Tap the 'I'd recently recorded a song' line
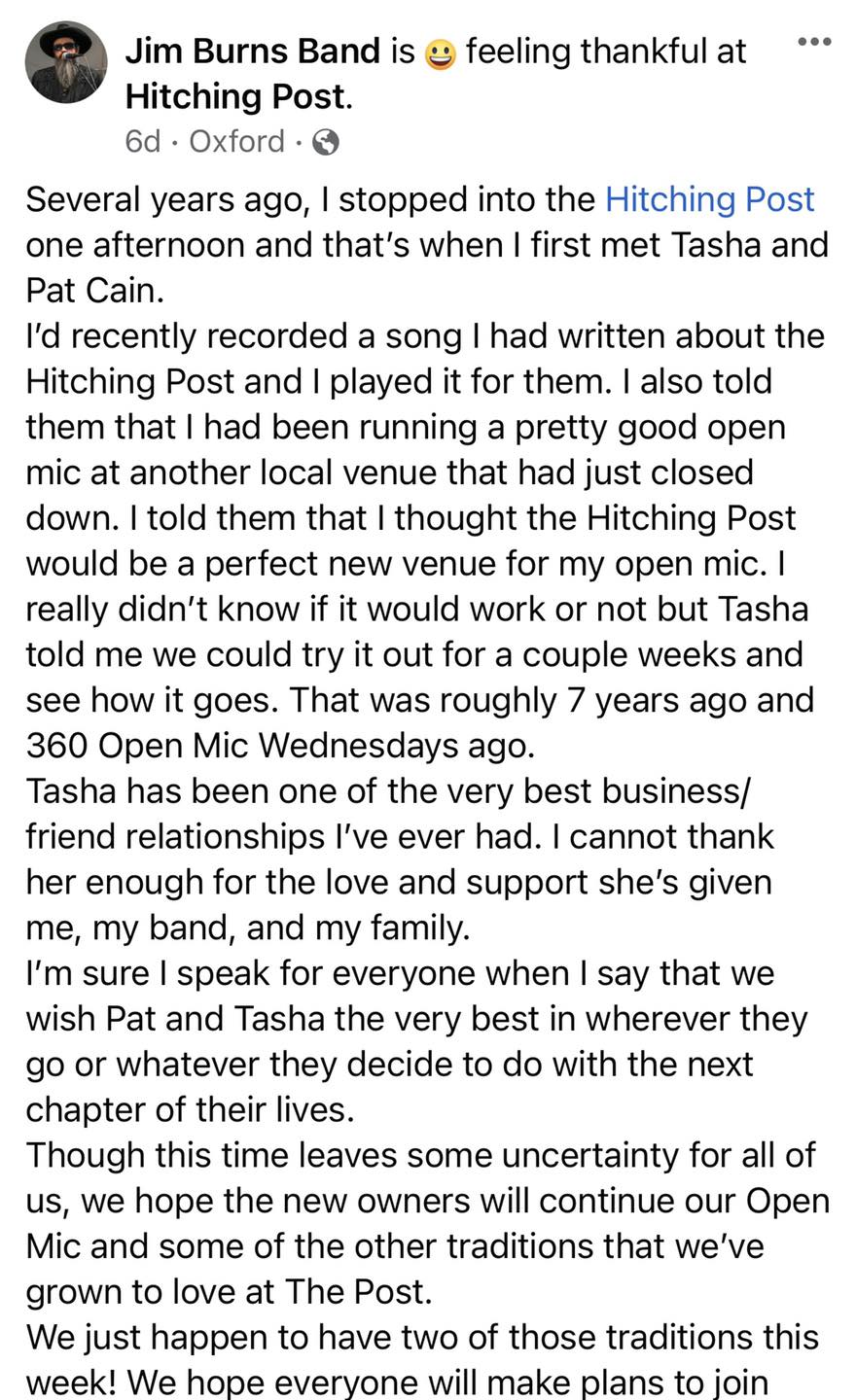Viewport: 856px width, 1400px height. (x=425, y=336)
